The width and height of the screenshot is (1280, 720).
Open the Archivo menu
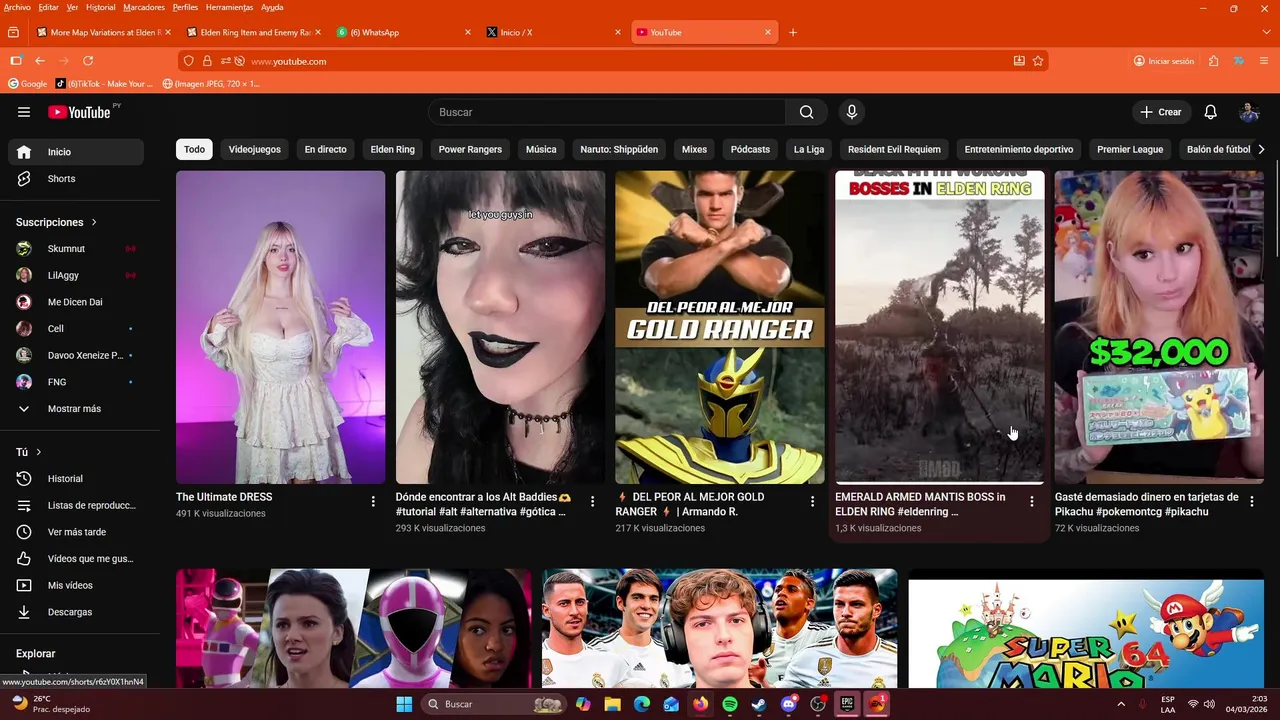pos(17,7)
